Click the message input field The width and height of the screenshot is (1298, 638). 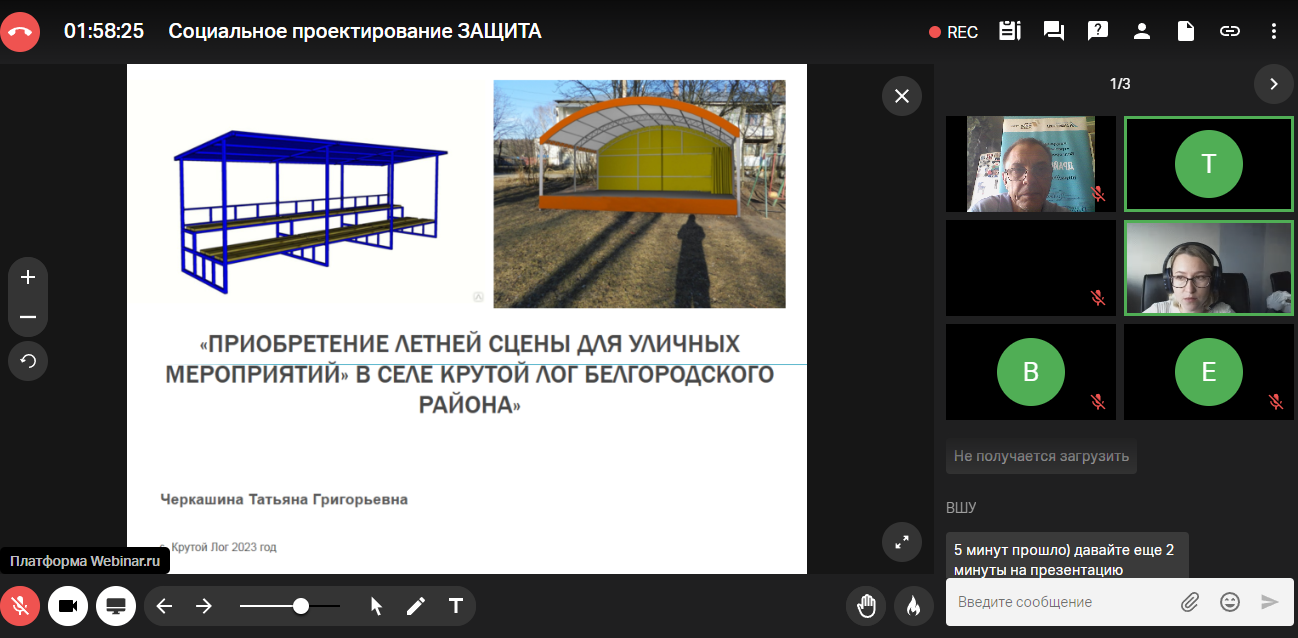click(x=1060, y=602)
